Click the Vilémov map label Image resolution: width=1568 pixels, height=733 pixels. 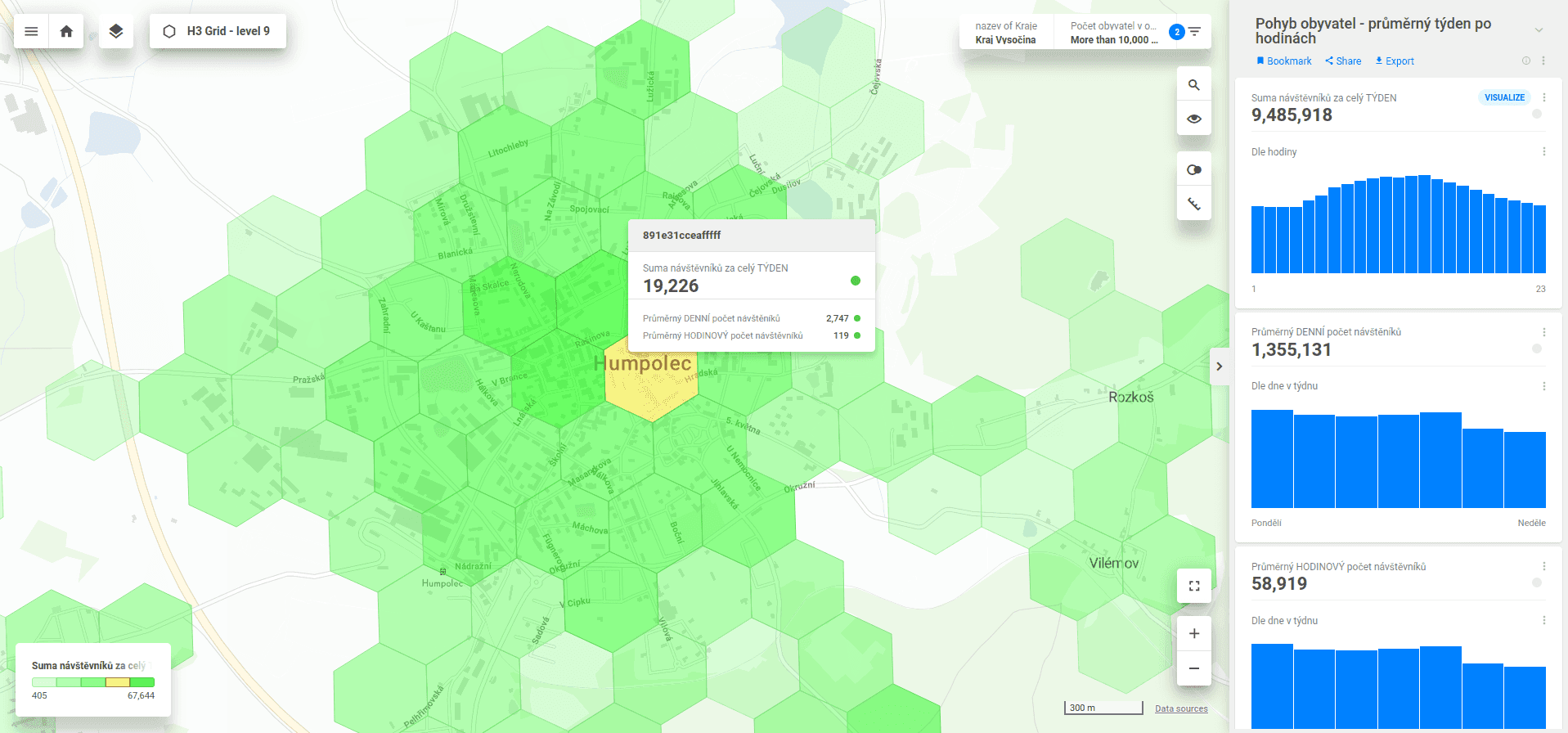point(1113,563)
